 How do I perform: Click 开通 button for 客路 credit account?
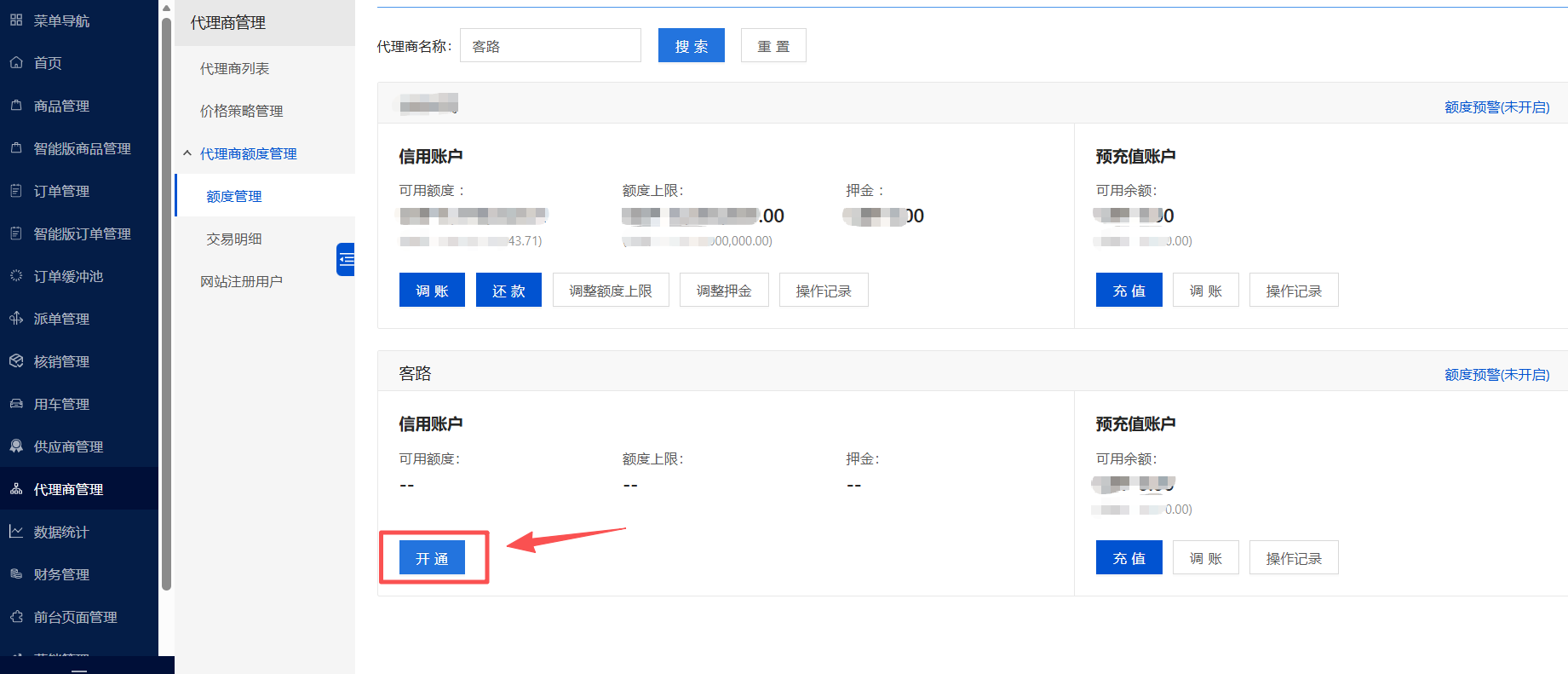(432, 558)
